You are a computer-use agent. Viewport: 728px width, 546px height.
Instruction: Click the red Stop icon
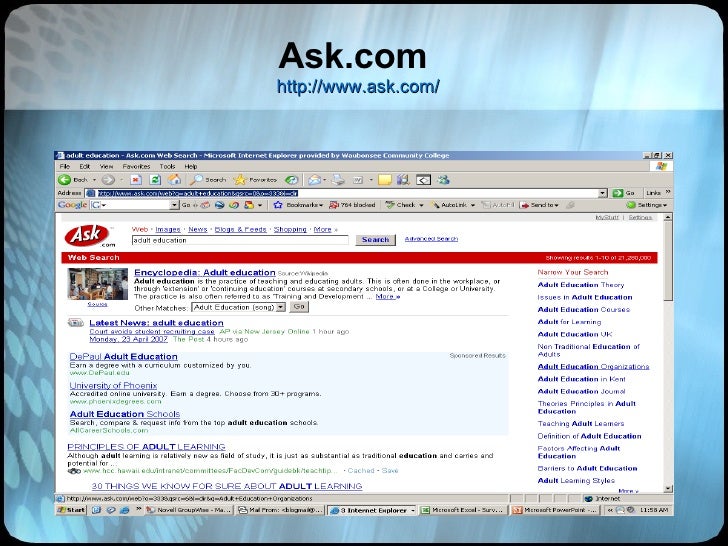[136, 180]
